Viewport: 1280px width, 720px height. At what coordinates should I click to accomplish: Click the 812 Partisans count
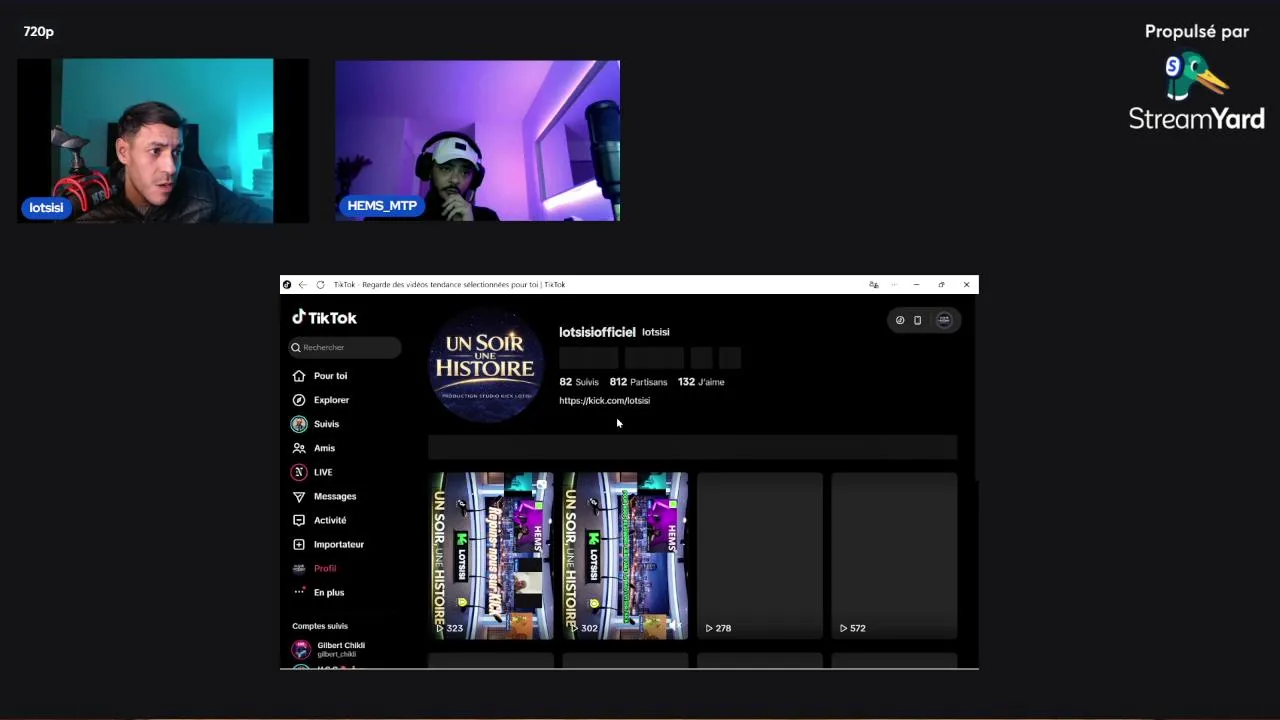[638, 382]
